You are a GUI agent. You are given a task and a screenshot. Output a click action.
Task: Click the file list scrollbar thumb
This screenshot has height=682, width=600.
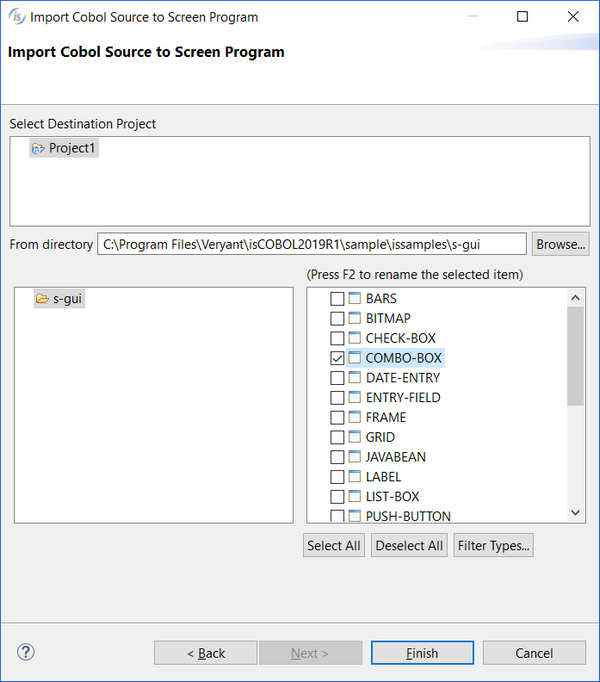pyautogui.click(x=575, y=356)
